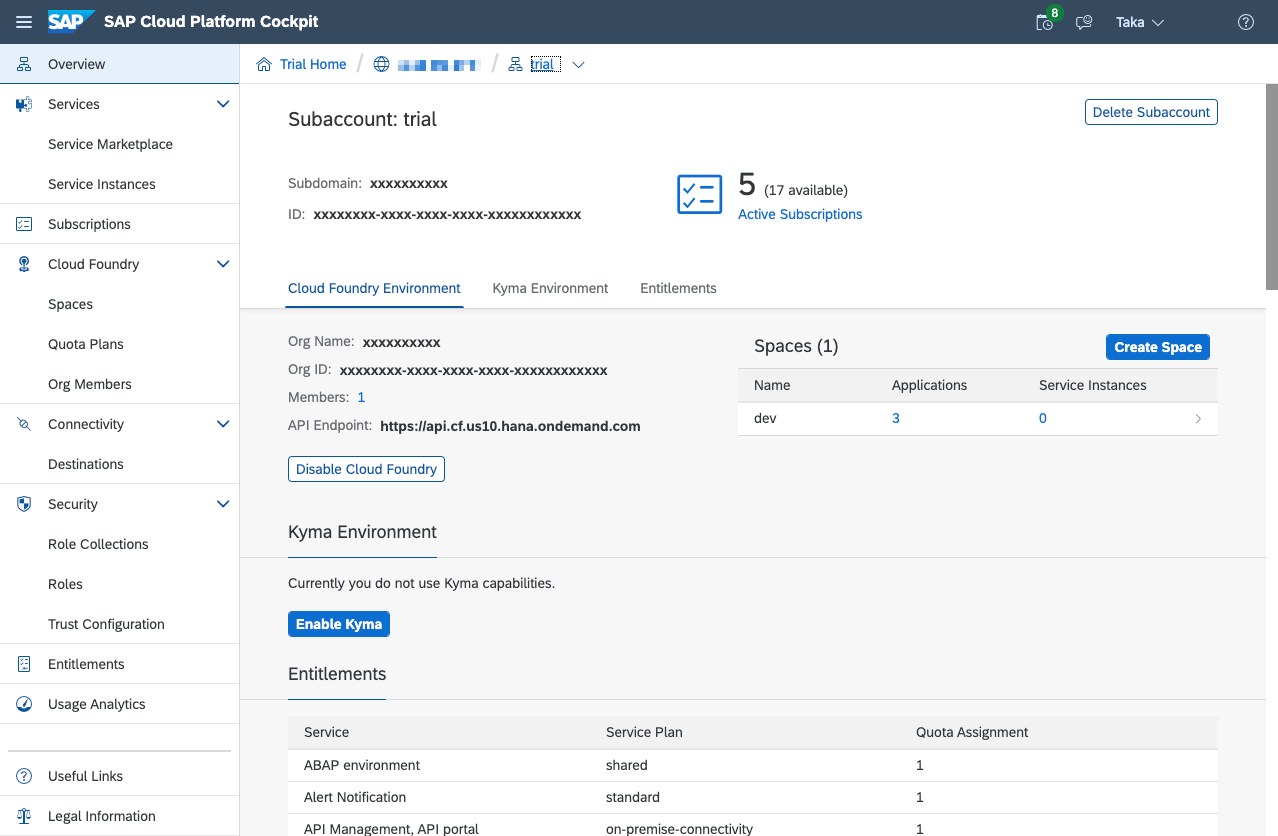
Task: Open Org Members in sidebar
Action: 90,384
